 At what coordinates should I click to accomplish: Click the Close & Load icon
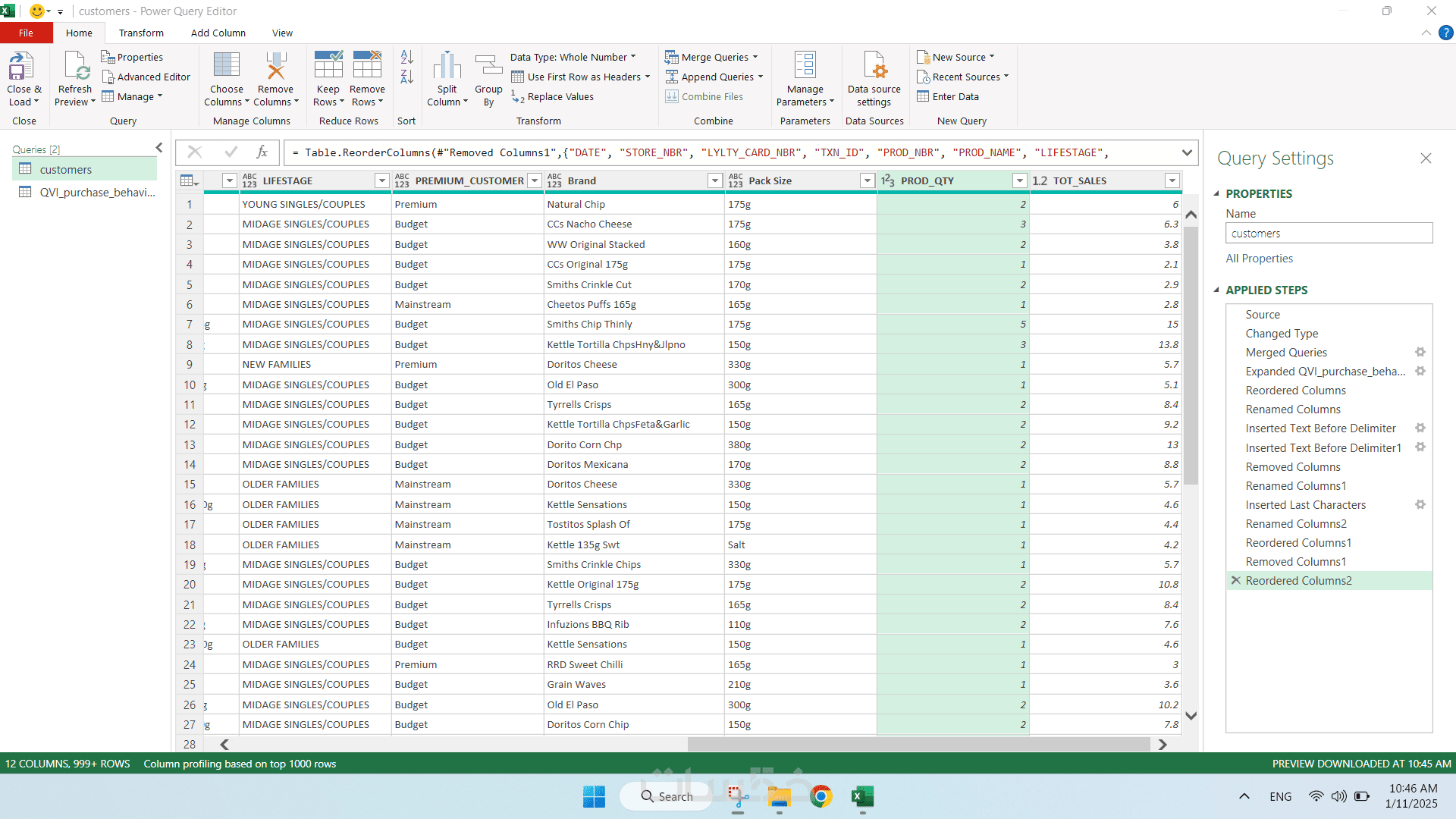[21, 67]
